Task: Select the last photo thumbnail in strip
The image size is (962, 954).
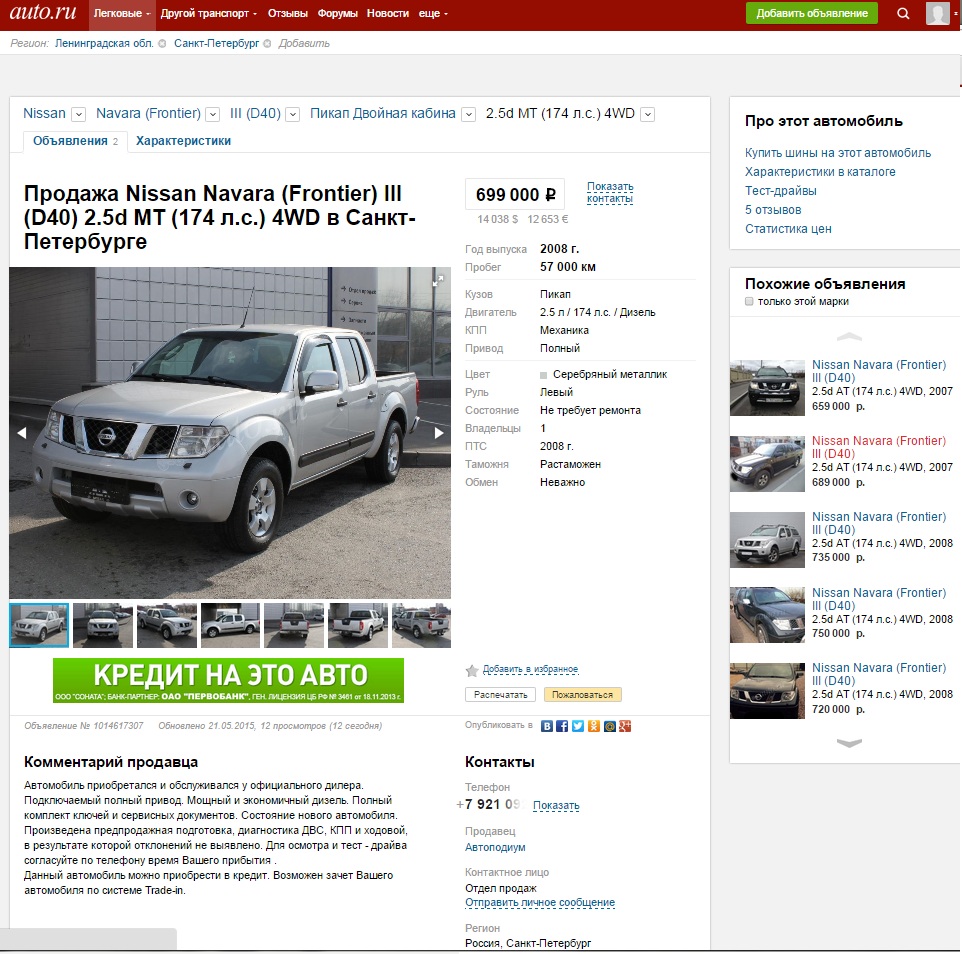Action: point(421,625)
